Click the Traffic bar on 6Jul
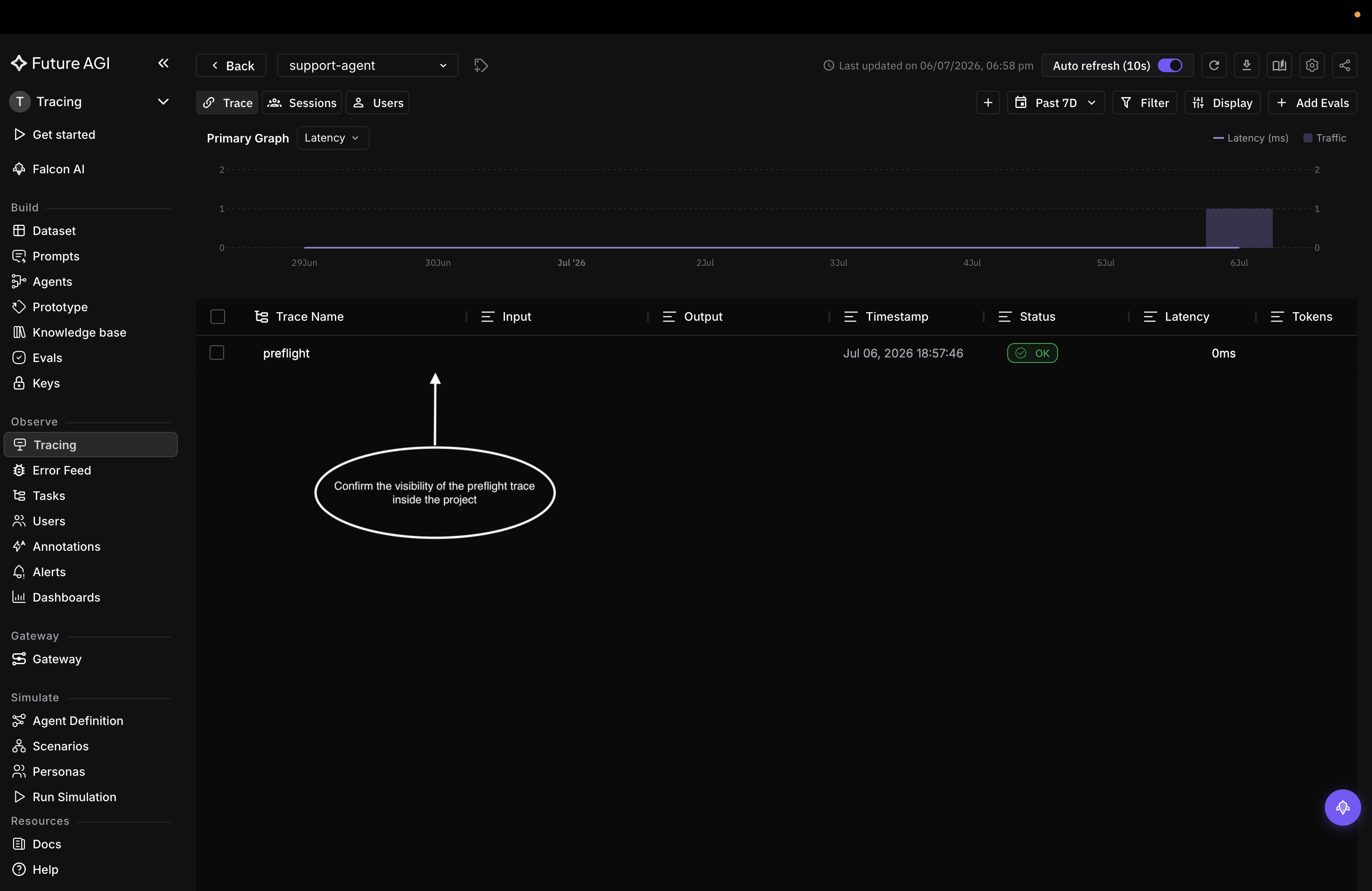The height and width of the screenshot is (891, 1372). pos(1239,228)
